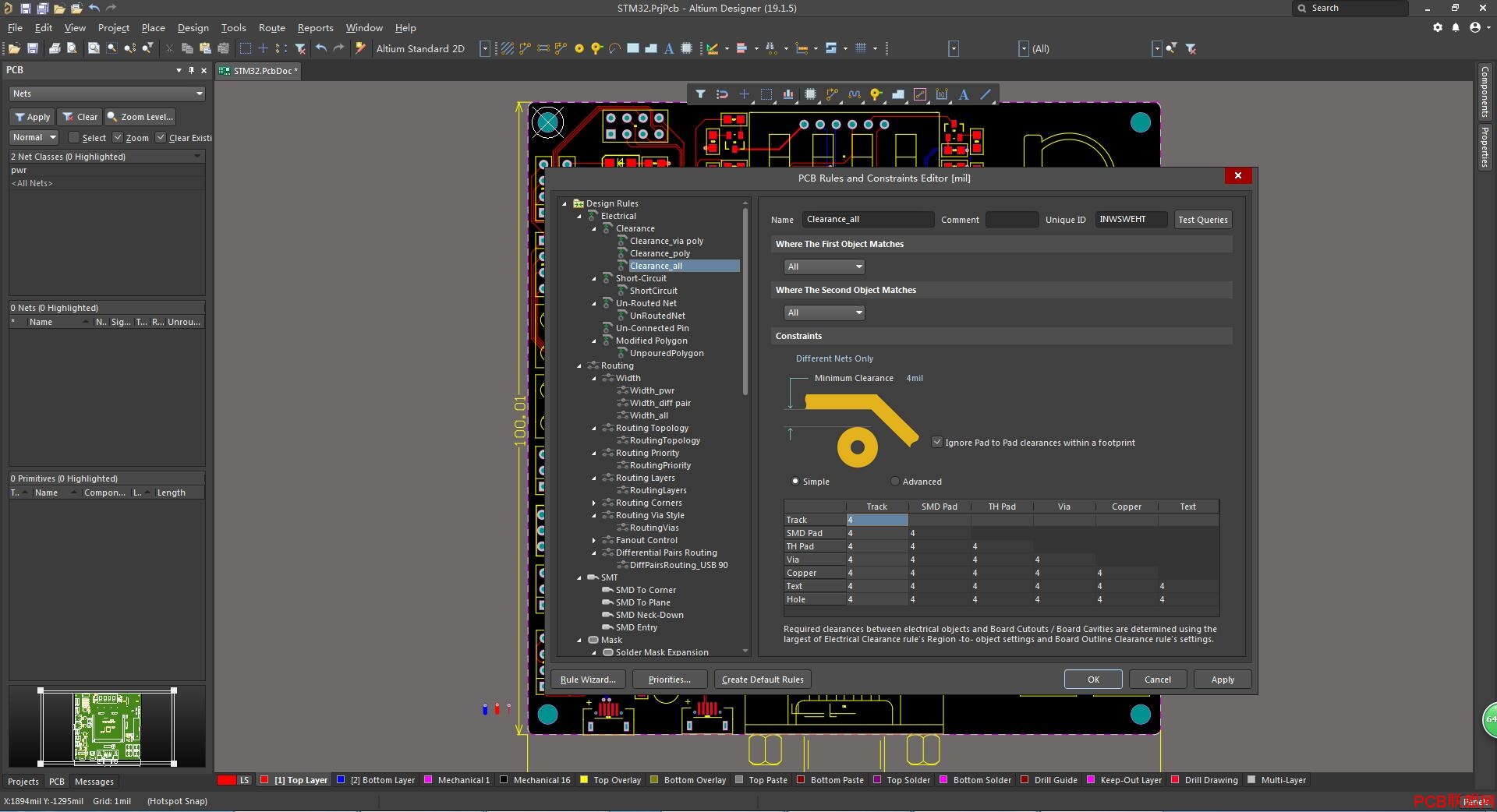
Task: Select the Place Via tool in main toolbar
Action: pyautogui.click(x=597, y=48)
